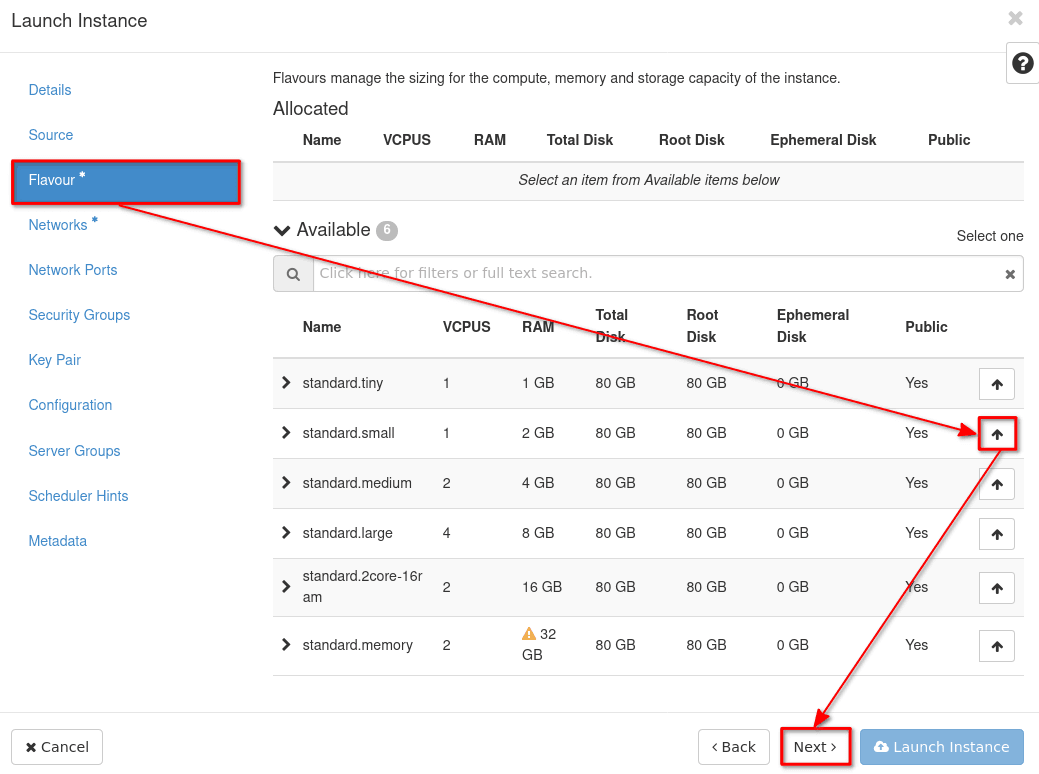
Task: Click up arrow for standard.memory flavour
Action: (x=996, y=646)
